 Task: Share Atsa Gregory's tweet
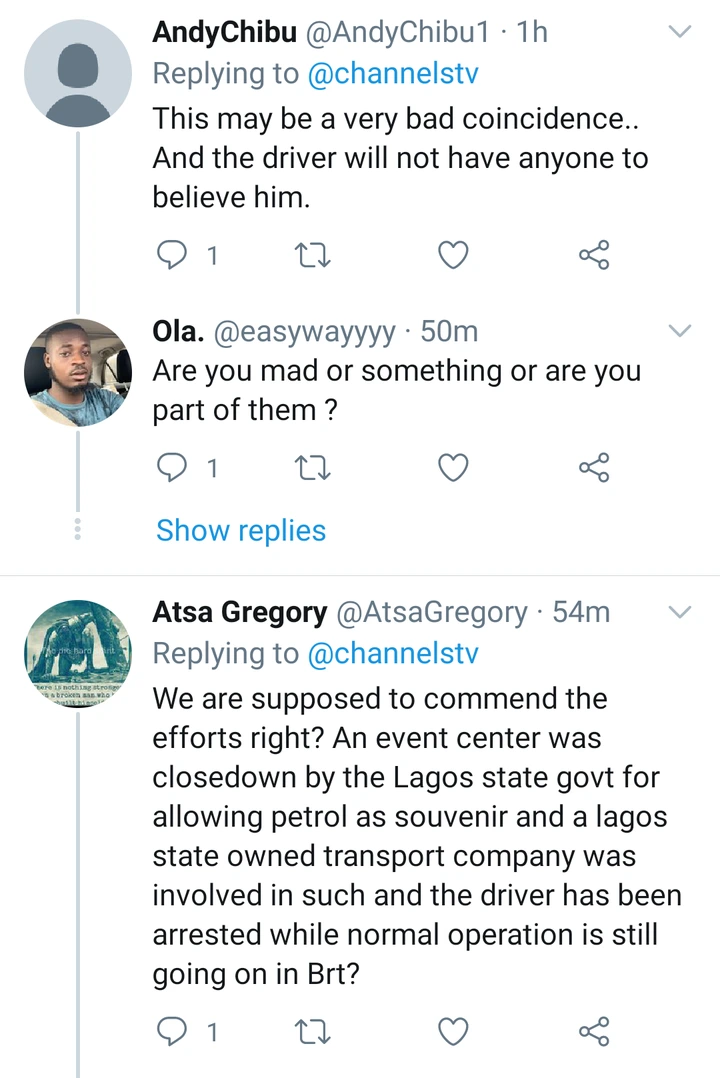click(x=594, y=1031)
